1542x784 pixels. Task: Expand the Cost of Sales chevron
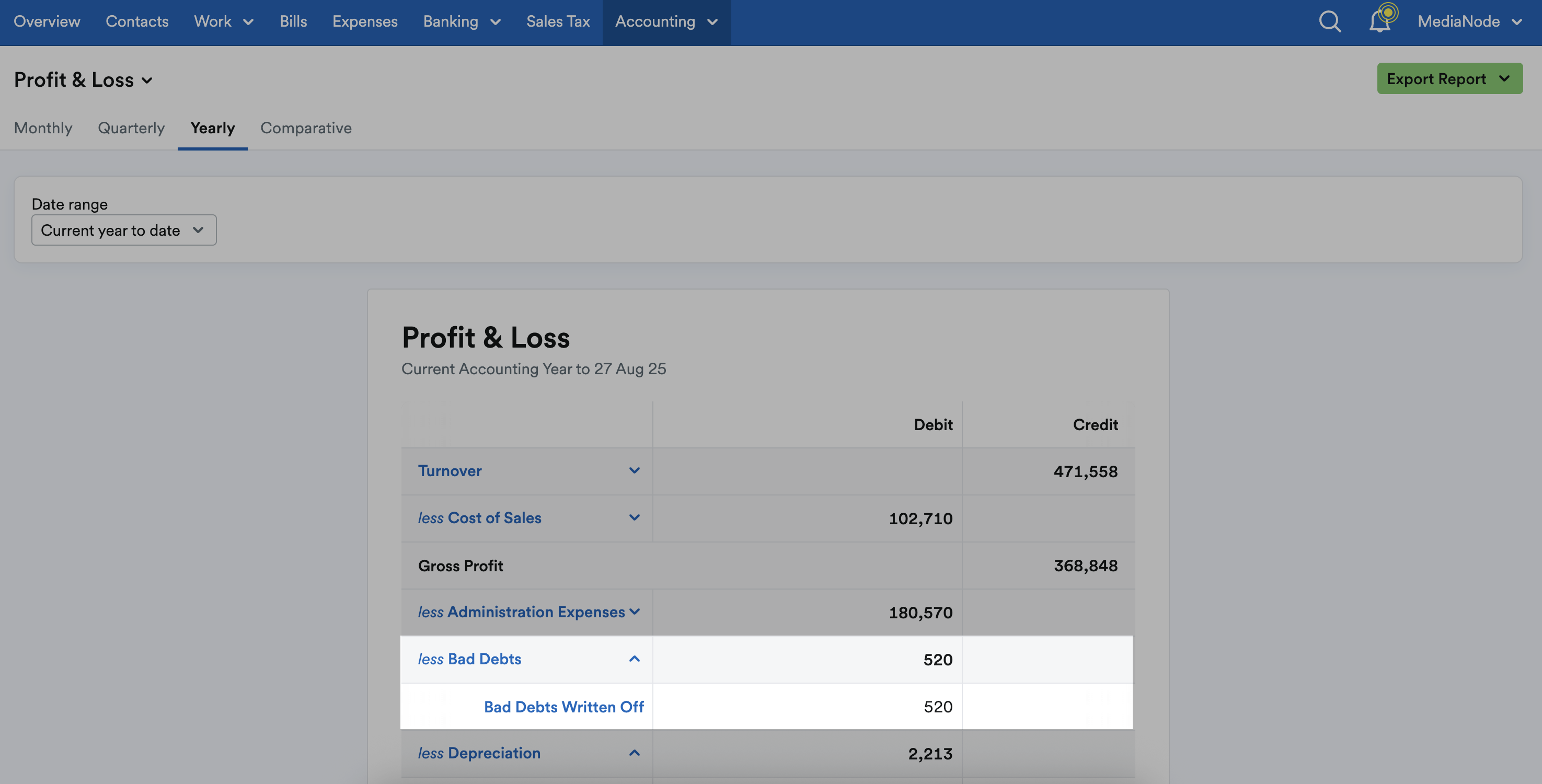[635, 517]
